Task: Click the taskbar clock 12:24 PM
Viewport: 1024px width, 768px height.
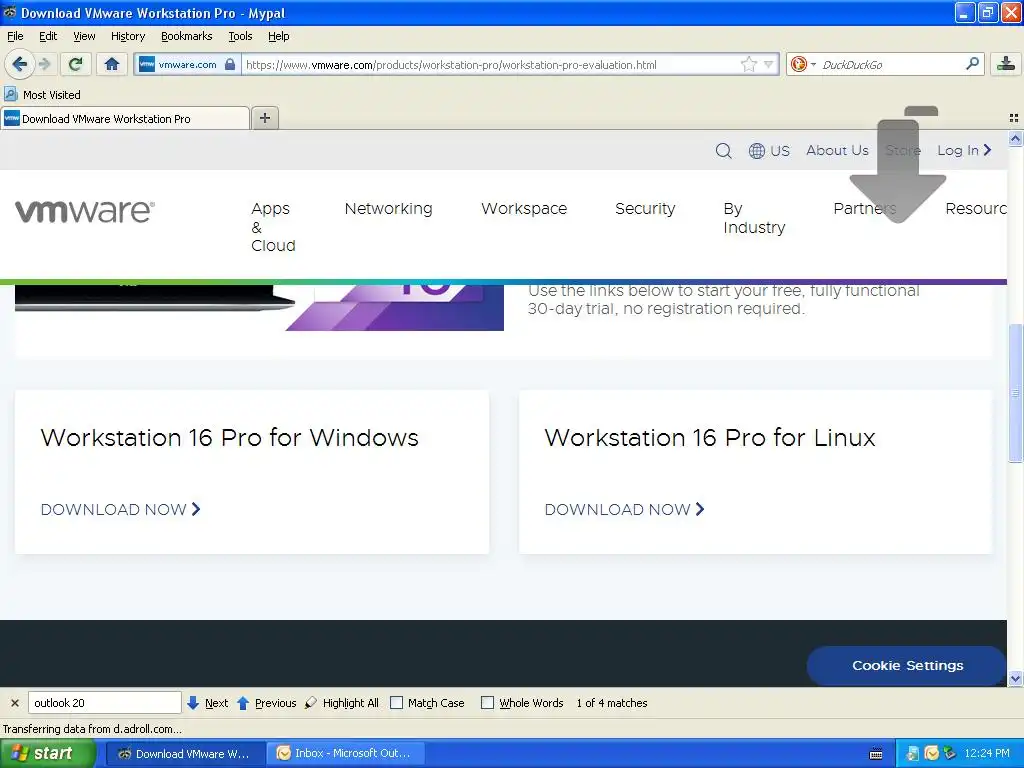Action: tap(987, 754)
